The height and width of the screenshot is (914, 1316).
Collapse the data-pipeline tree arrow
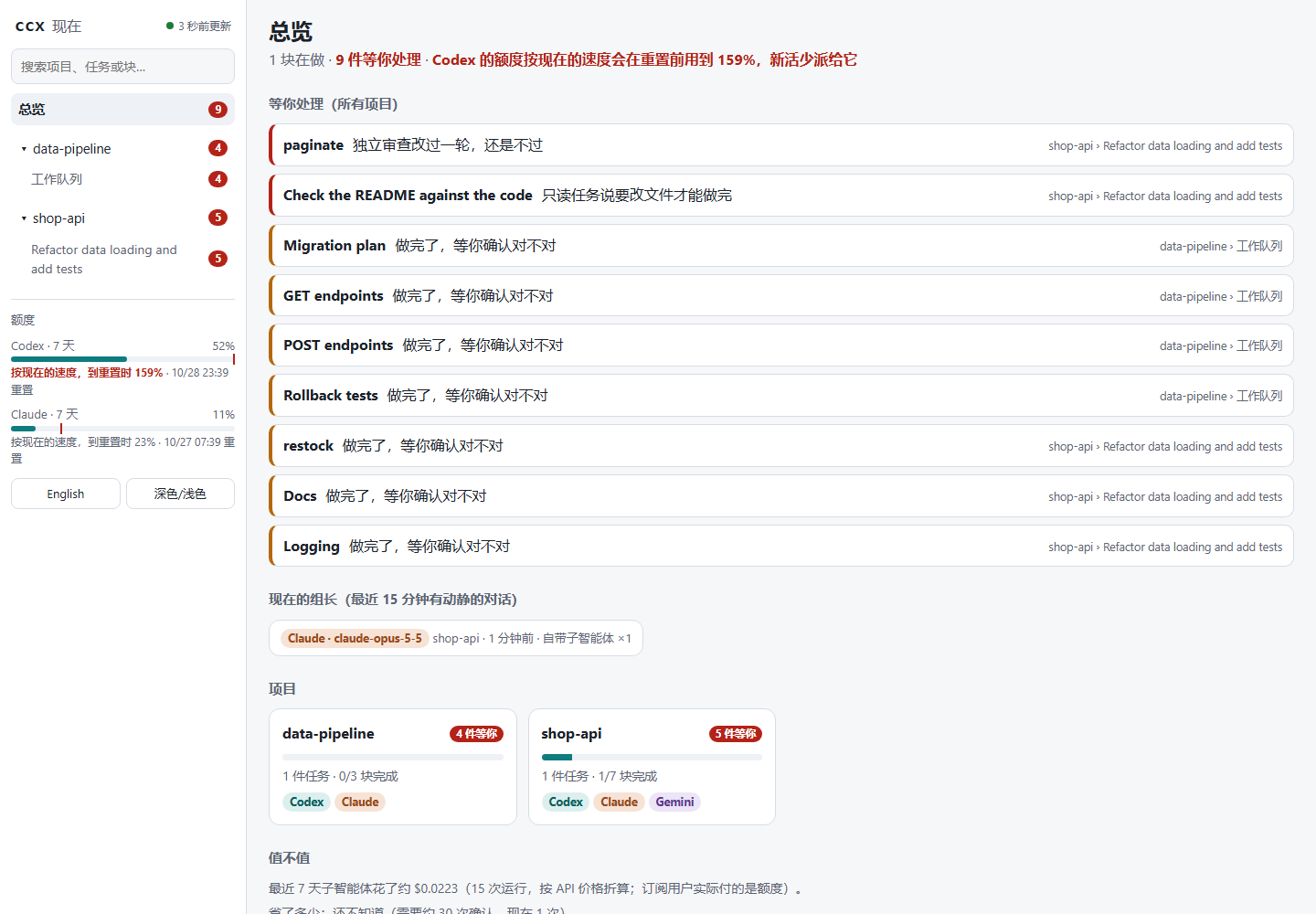[x=24, y=149]
